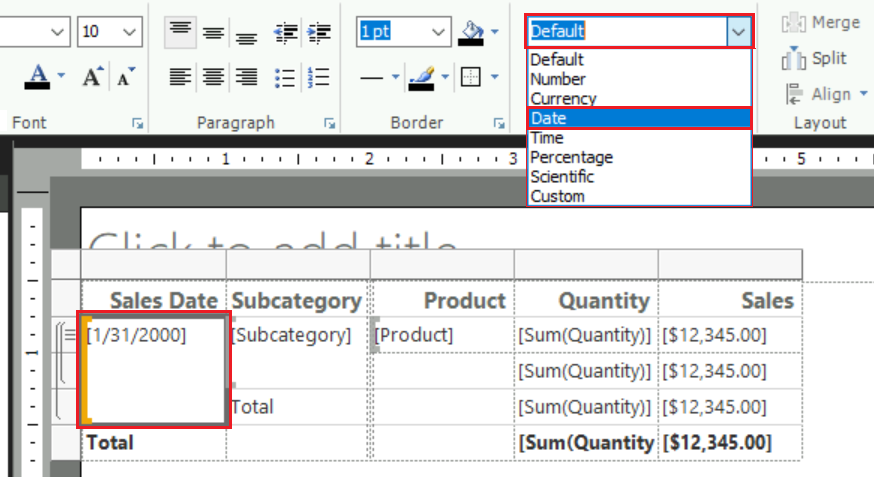This screenshot has width=874, height=477.
Task: Expand the border width 1 pt dropdown
Action: point(438,32)
